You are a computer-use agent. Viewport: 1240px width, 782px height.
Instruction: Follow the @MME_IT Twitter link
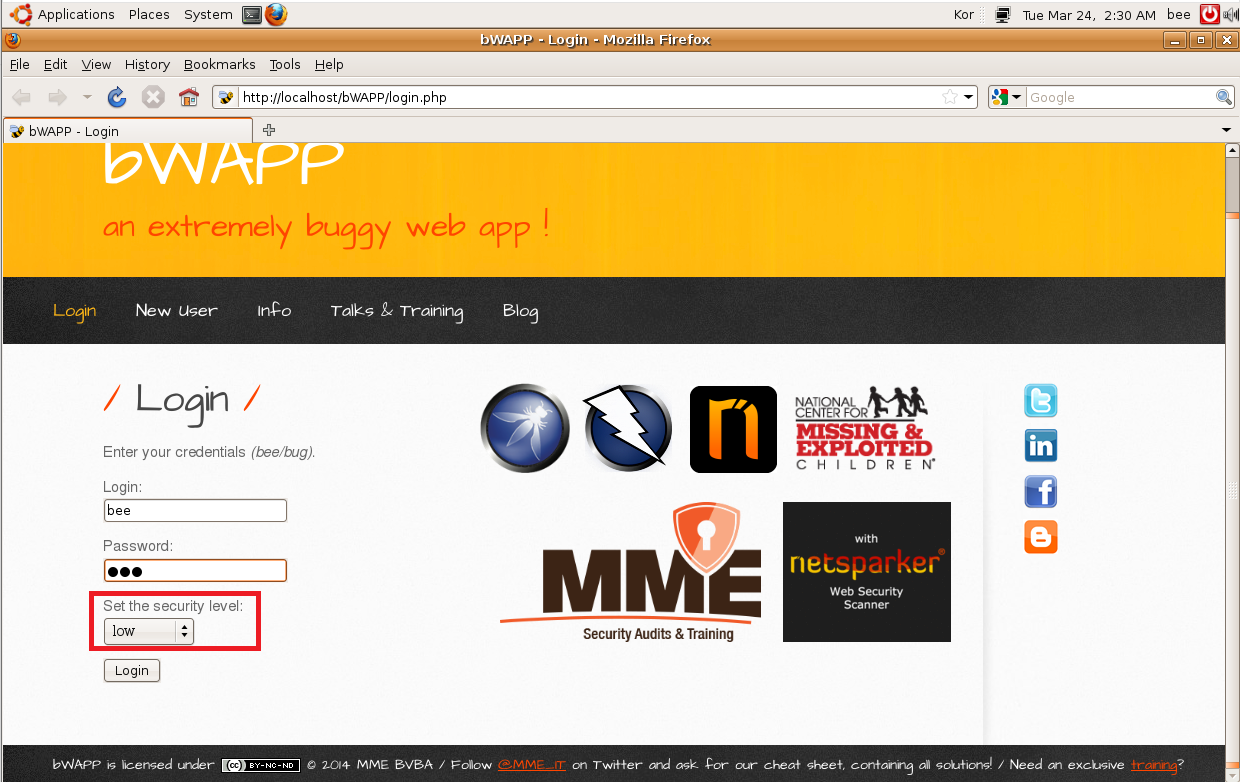click(x=531, y=765)
